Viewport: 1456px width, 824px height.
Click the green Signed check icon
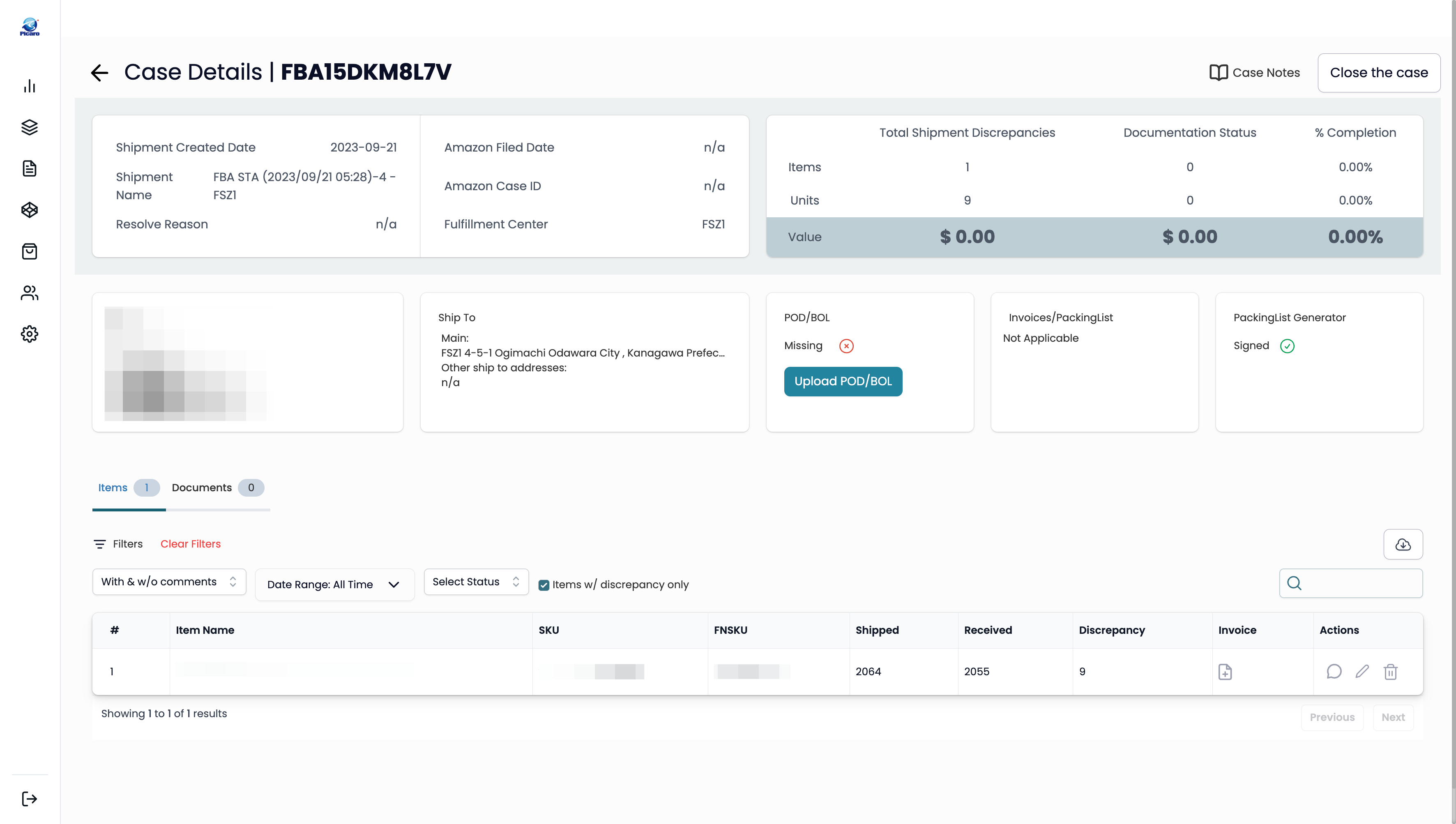1288,346
